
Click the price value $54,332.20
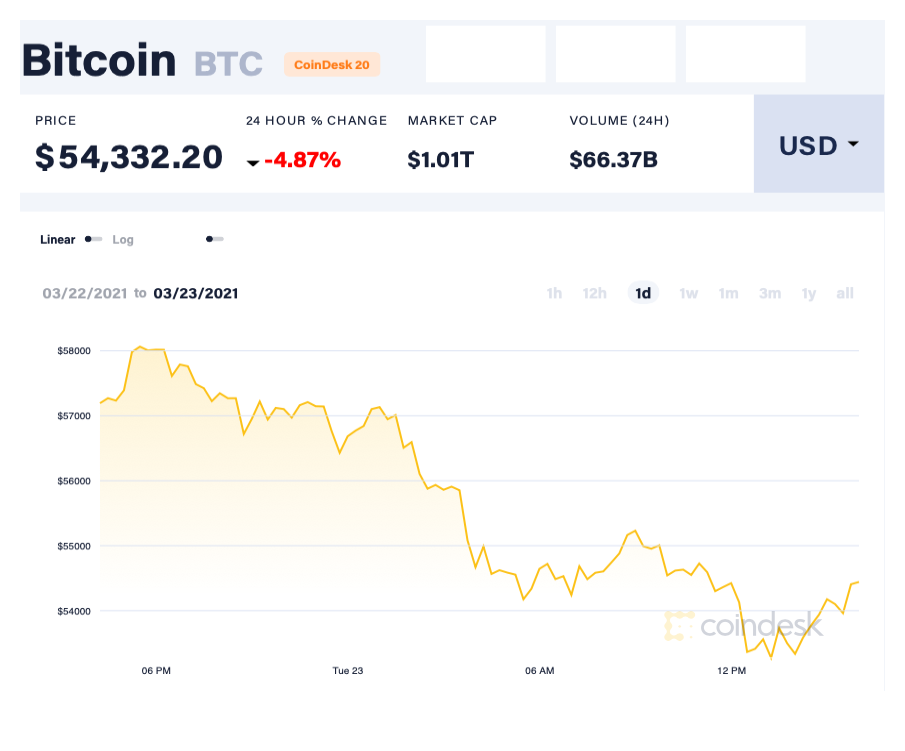pyautogui.click(x=128, y=157)
